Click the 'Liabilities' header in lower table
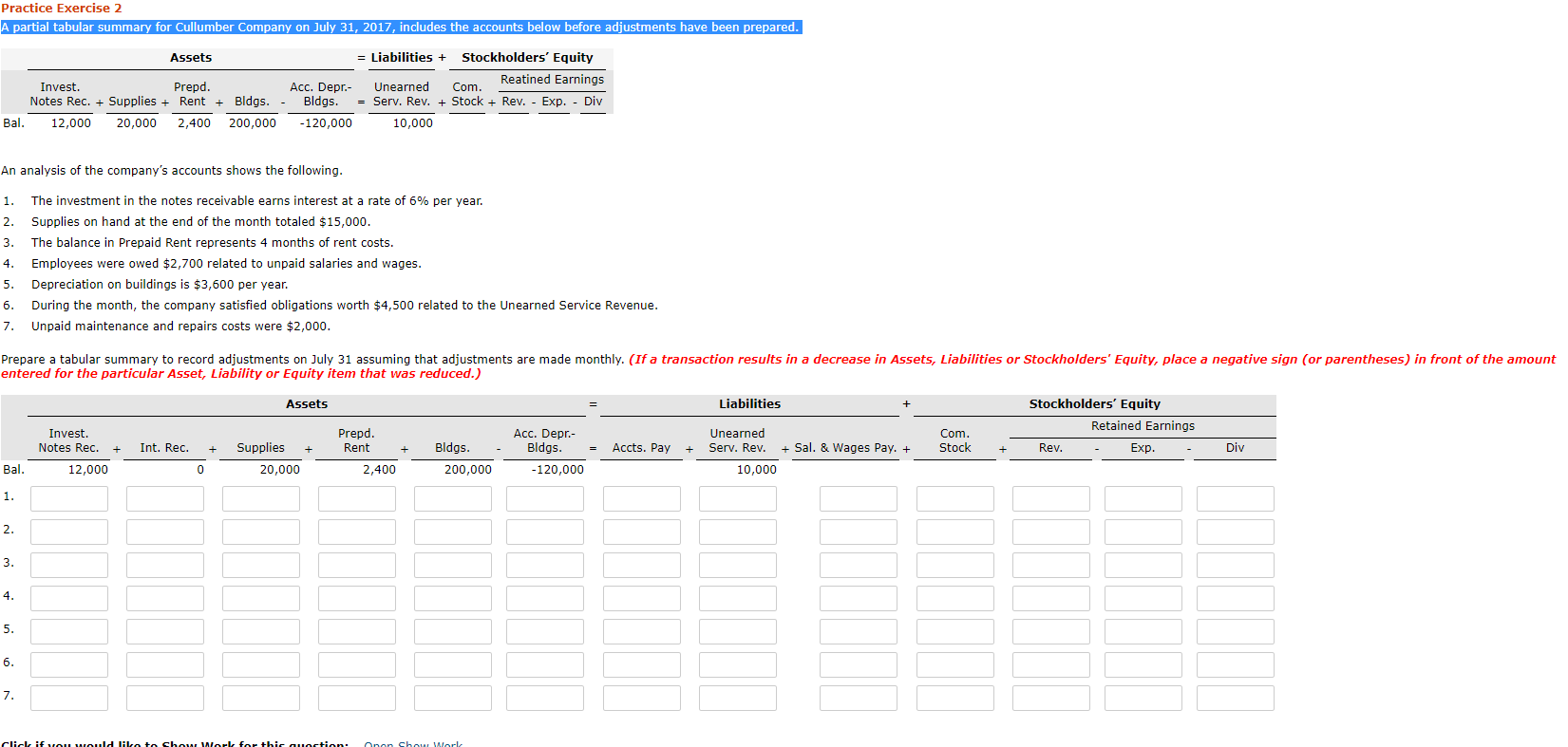 pos(749,404)
